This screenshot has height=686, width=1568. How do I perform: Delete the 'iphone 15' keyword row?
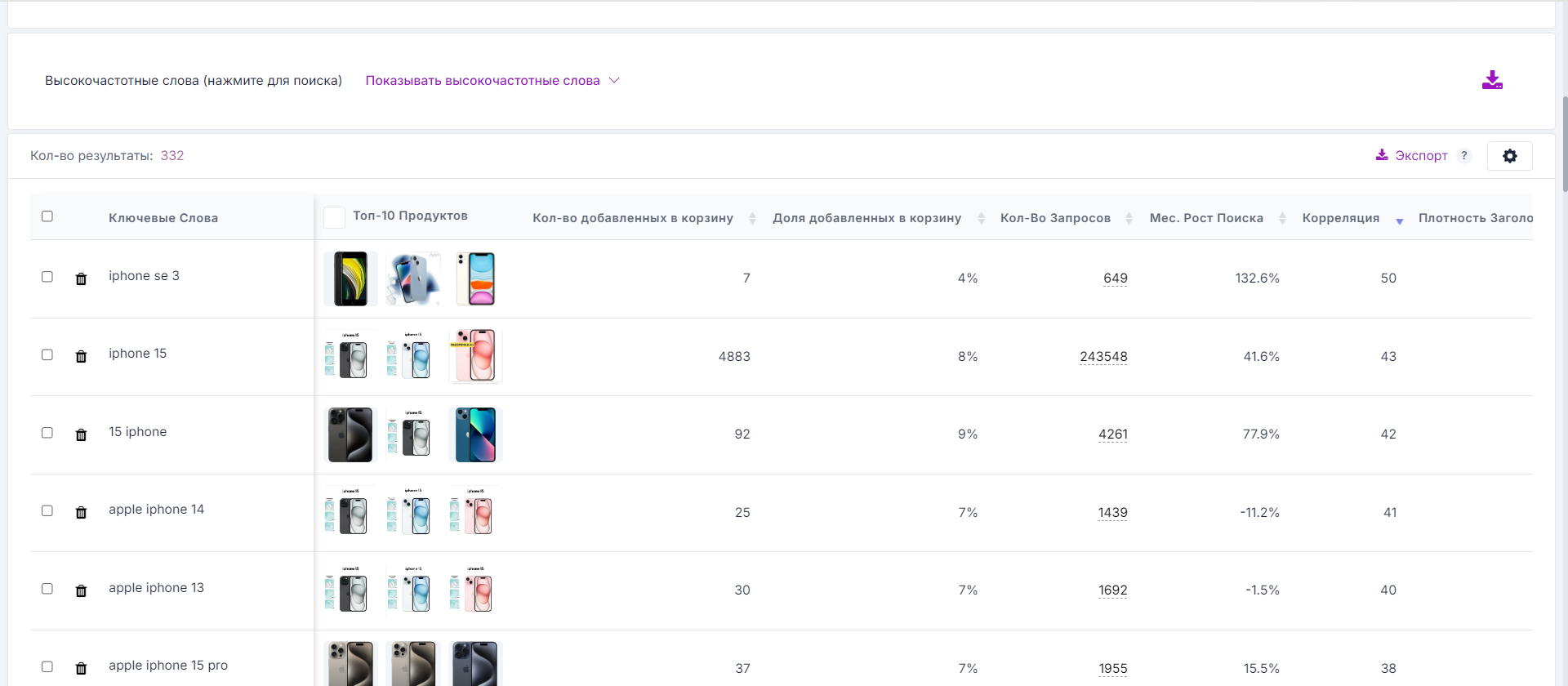[x=81, y=357]
